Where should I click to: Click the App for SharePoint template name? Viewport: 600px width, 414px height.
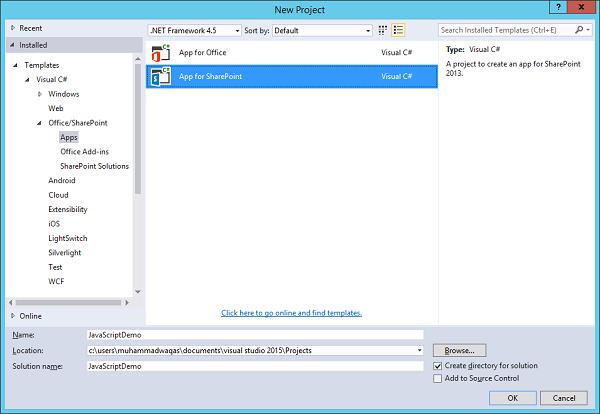click(x=210, y=76)
